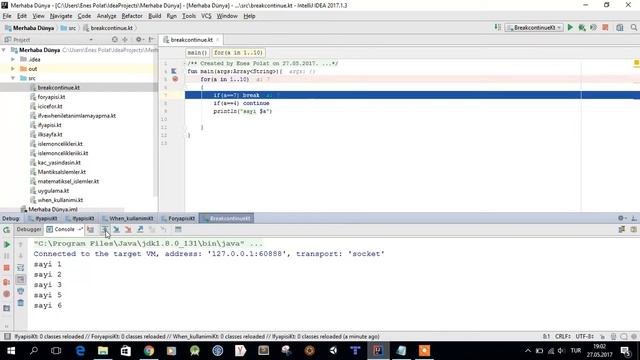This screenshot has width=640, height=360.
Task: Toggle scroll to end icon in console
Action: click(x=20, y=280)
